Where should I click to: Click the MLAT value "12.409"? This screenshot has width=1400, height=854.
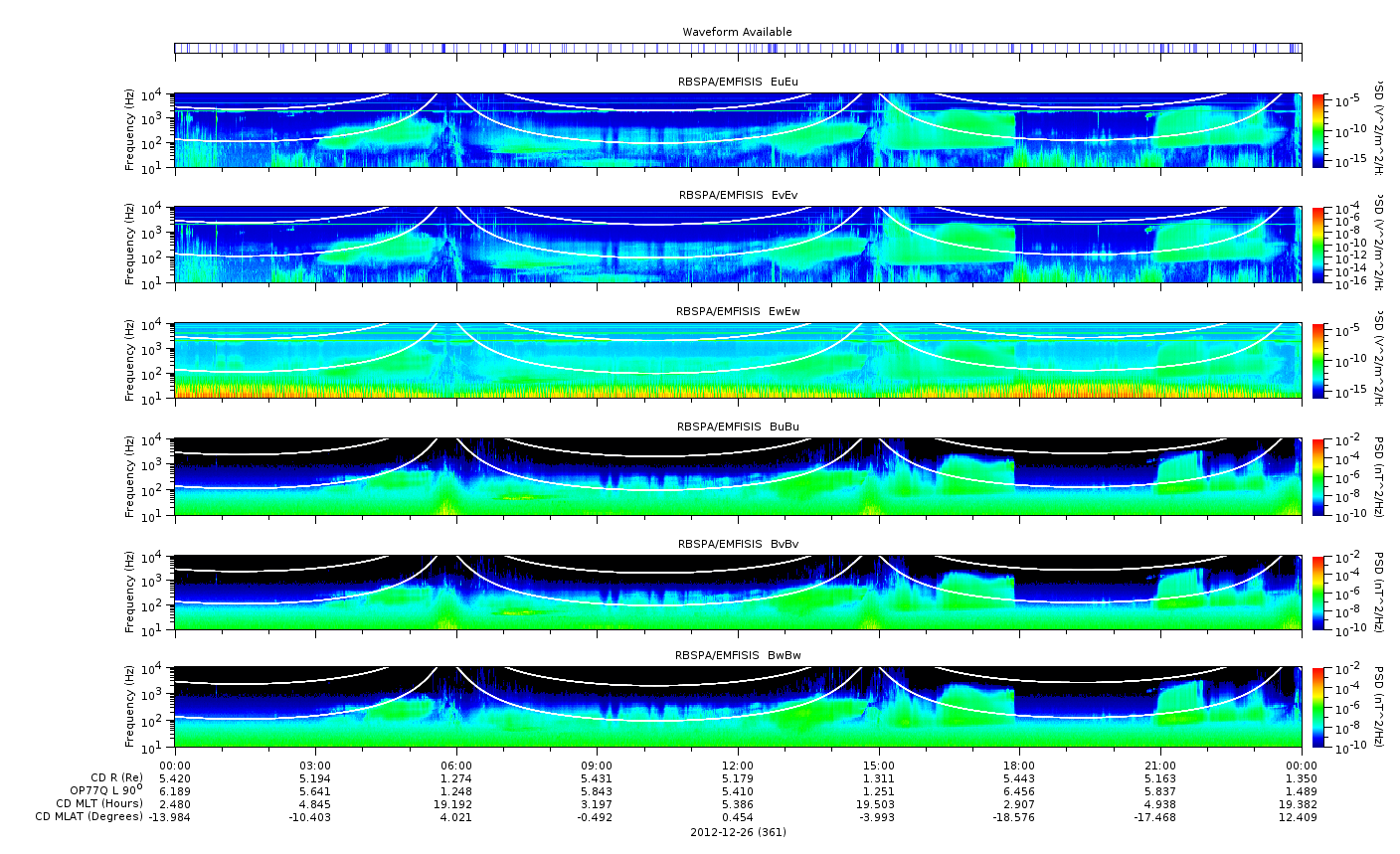tap(1301, 816)
